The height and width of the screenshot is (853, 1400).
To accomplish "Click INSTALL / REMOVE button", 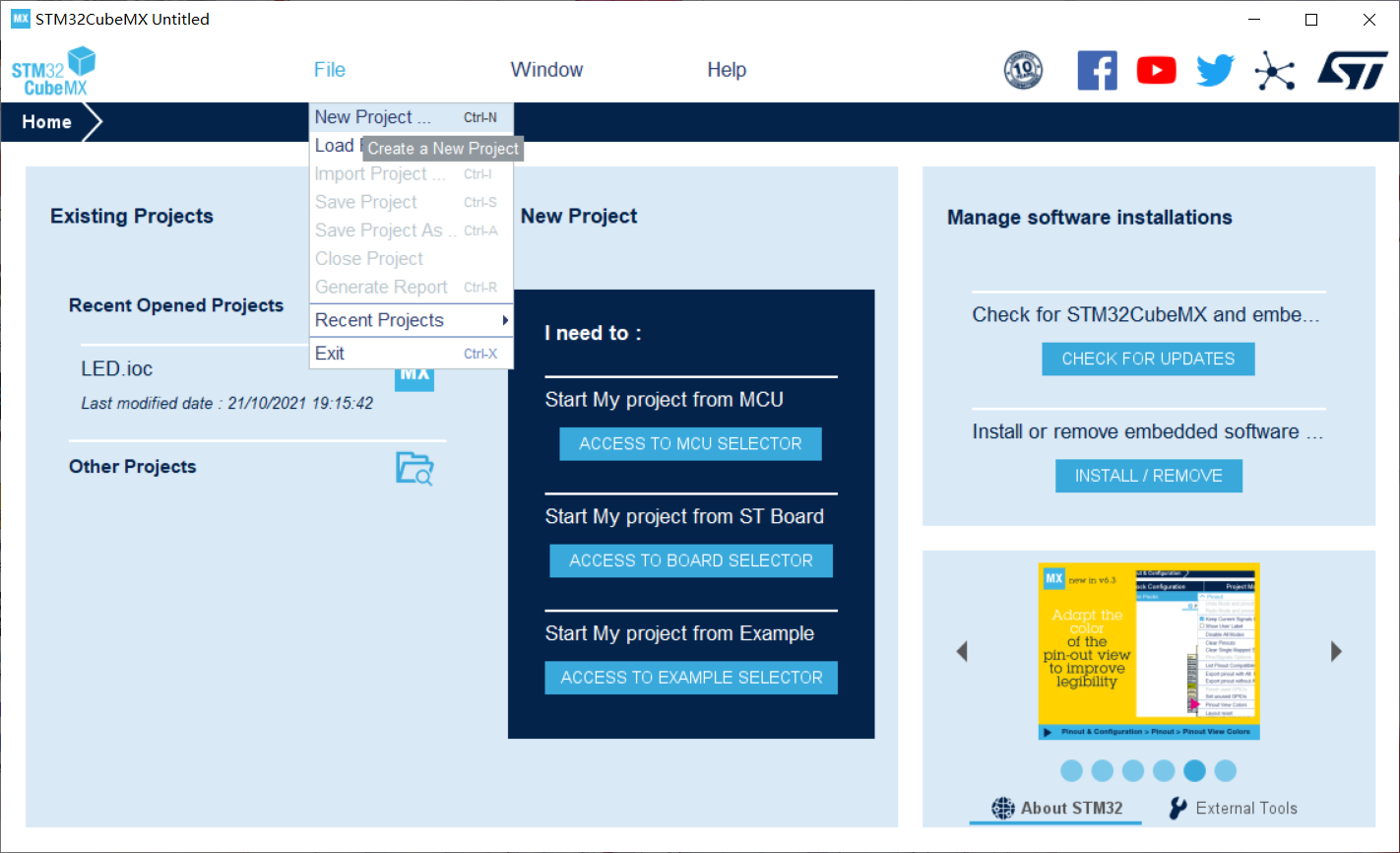I will [x=1149, y=476].
